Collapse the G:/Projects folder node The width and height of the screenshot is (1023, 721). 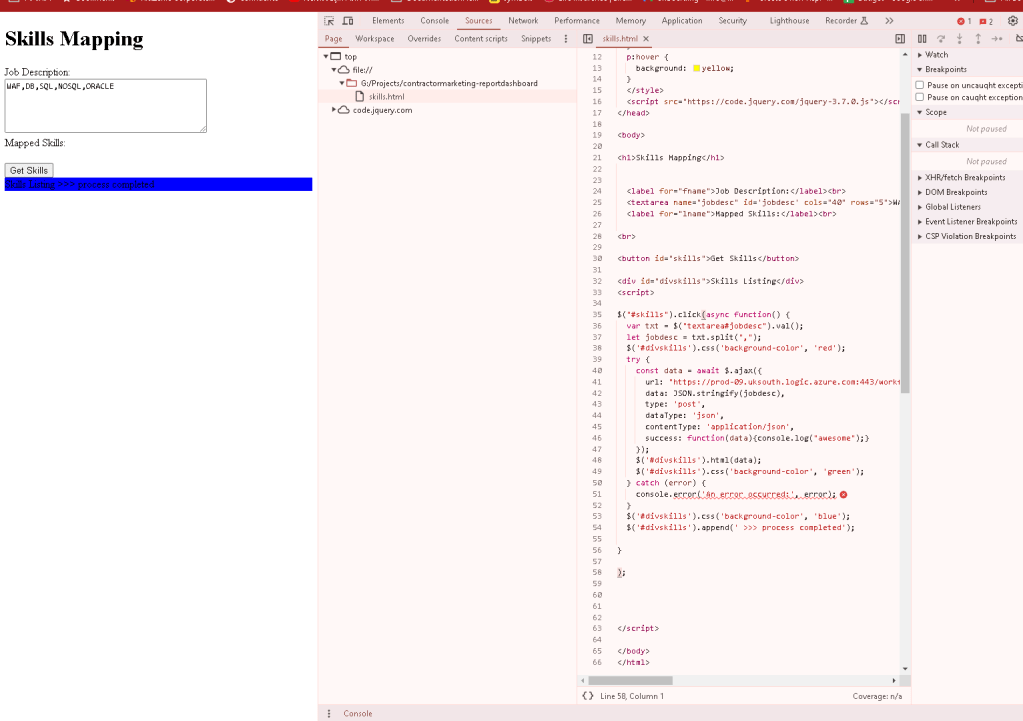[x=342, y=83]
